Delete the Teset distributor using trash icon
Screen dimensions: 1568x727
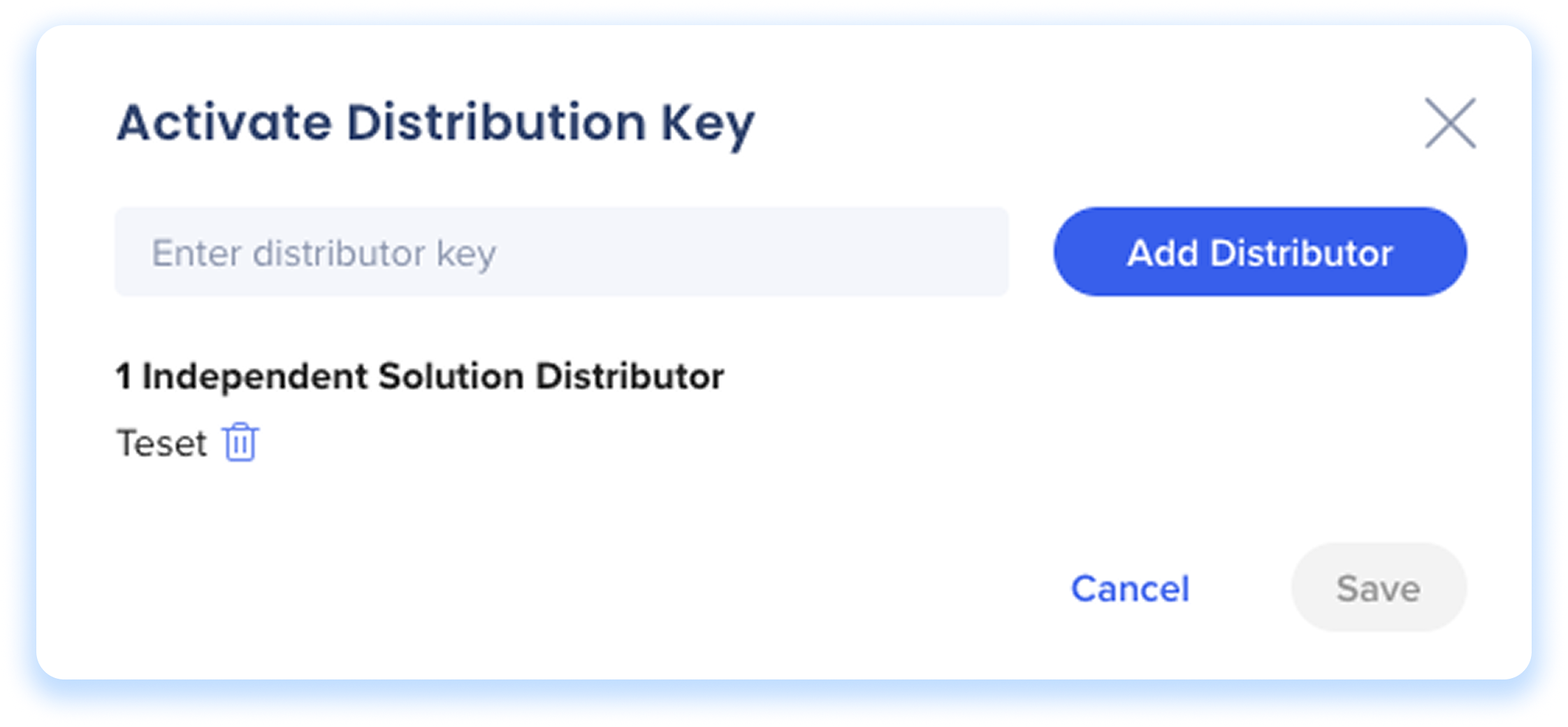pyautogui.click(x=240, y=442)
